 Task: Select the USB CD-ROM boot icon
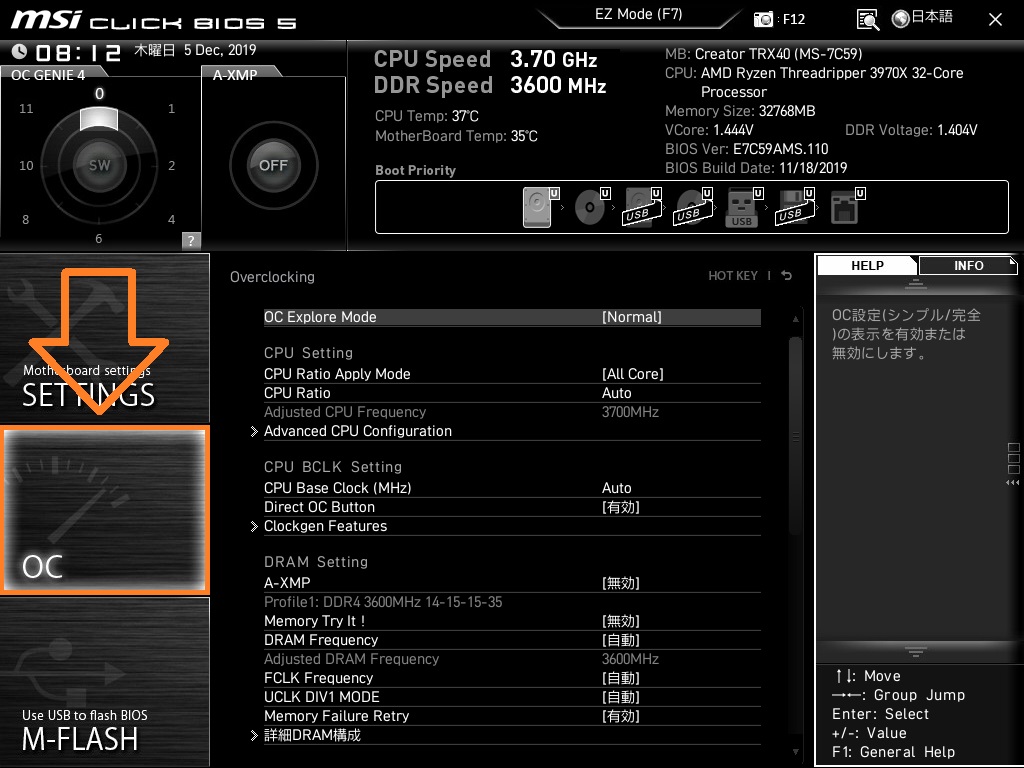(692, 206)
